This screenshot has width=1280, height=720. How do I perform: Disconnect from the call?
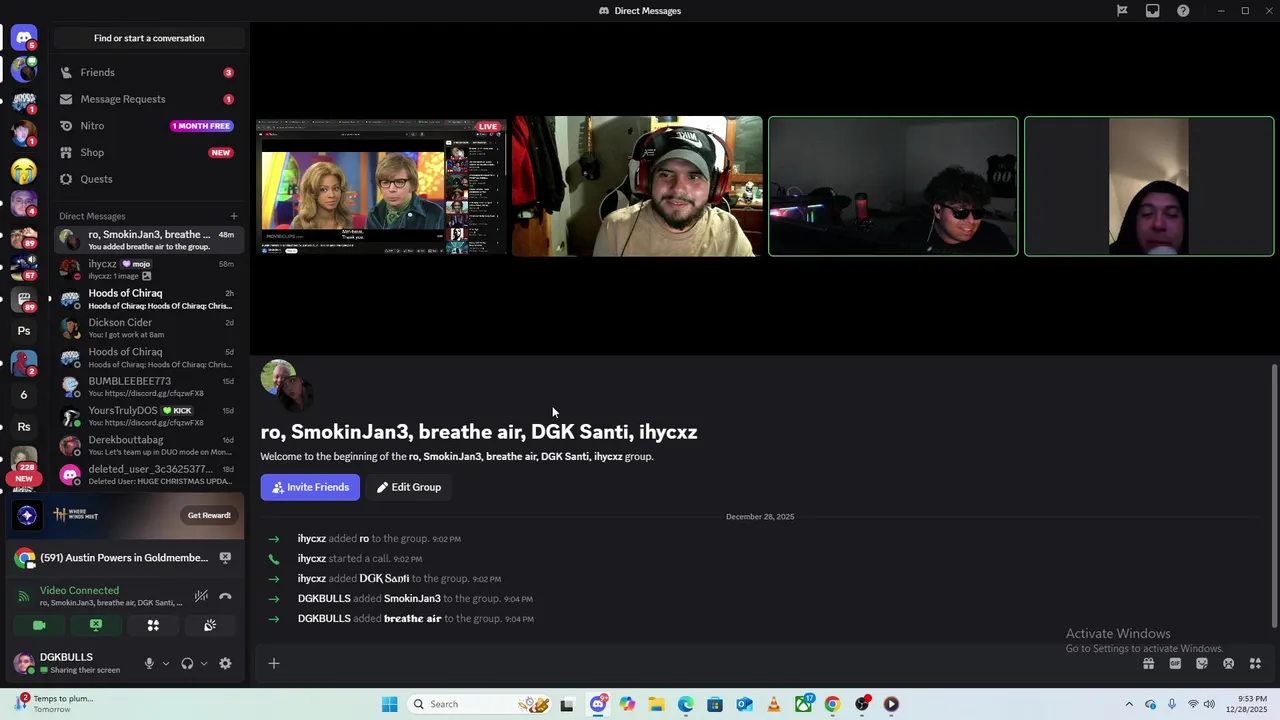click(x=225, y=597)
